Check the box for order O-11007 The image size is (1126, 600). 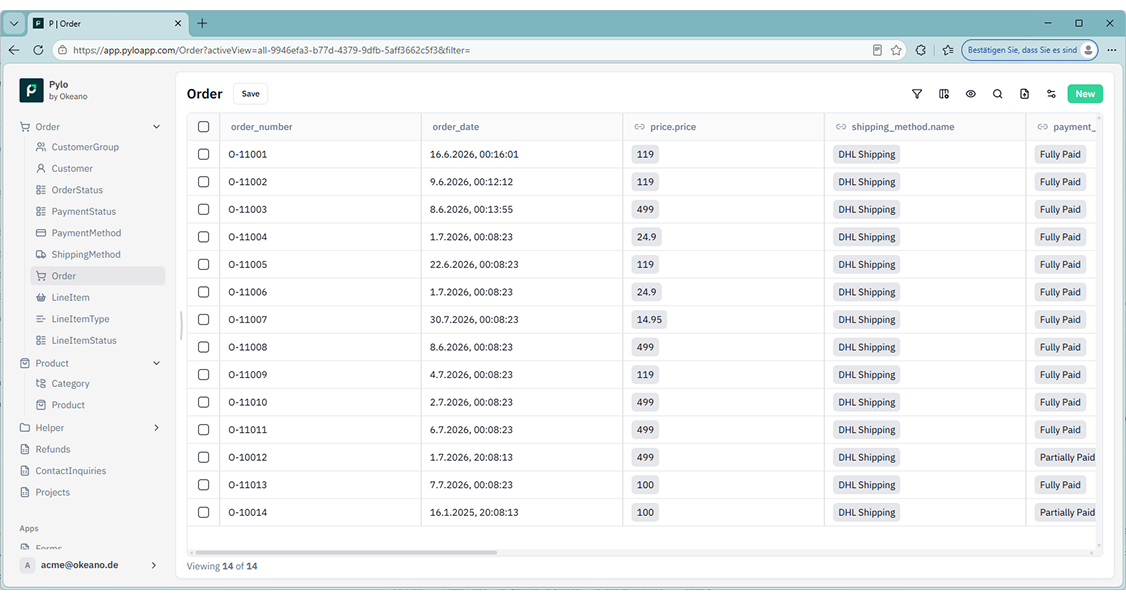[203, 319]
